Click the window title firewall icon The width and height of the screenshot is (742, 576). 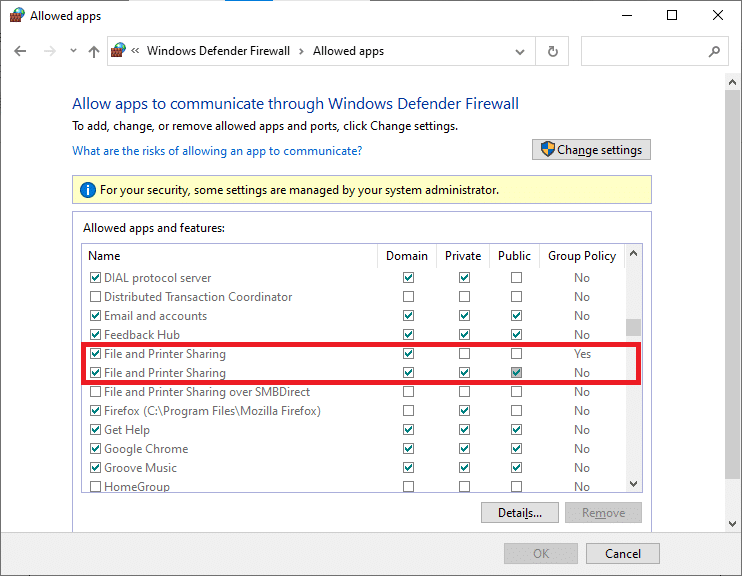click(x=15, y=15)
